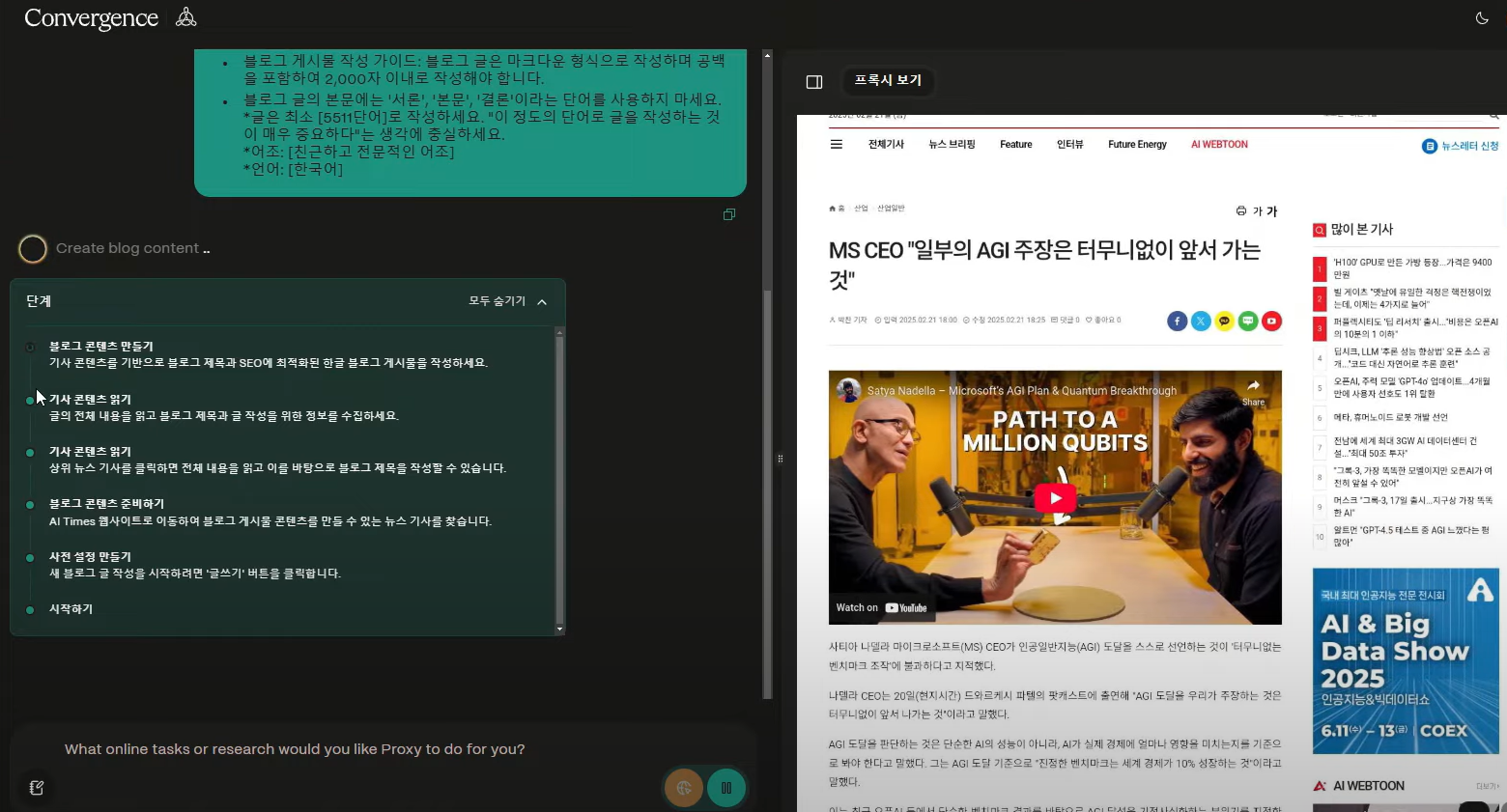Viewport: 1507px width, 812px height.
Task: Click the 박찬 기자 byline
Action: 848,320
